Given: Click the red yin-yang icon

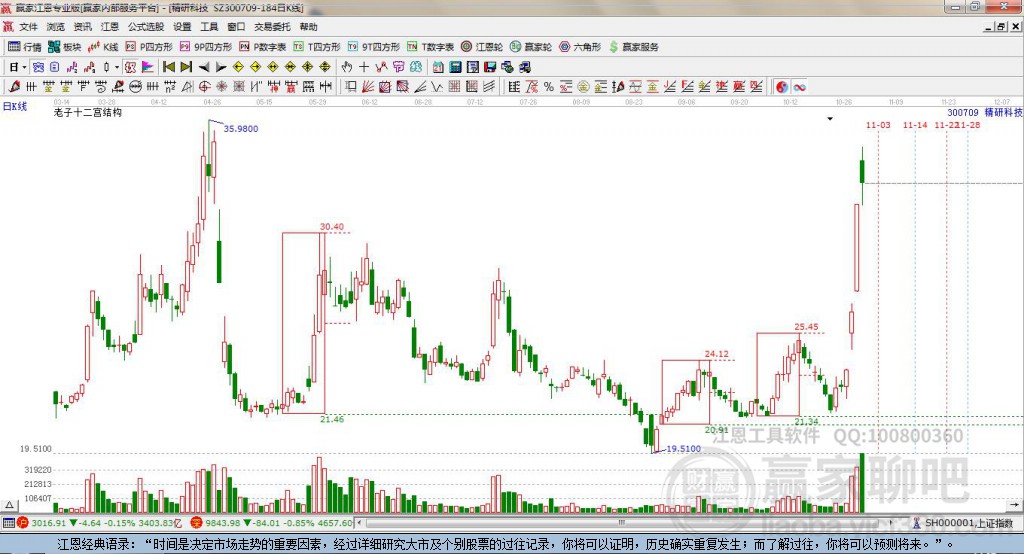Looking at the screenshot, I should pos(782,87).
